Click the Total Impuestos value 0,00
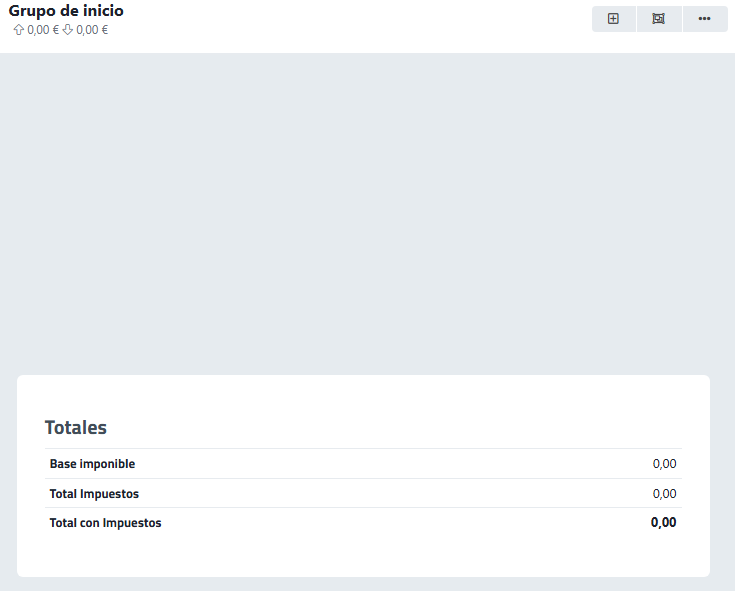735x591 pixels. (x=664, y=494)
